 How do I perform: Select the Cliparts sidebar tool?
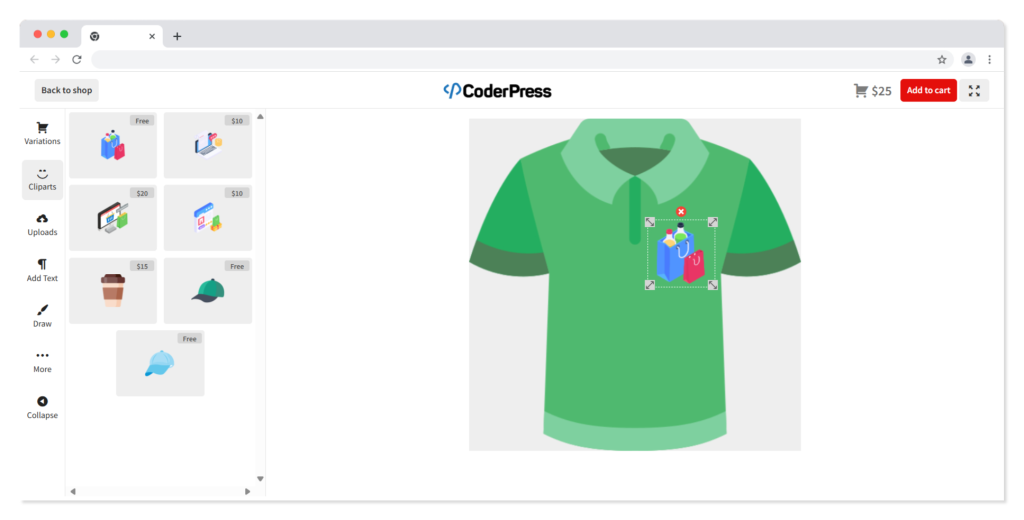42,179
